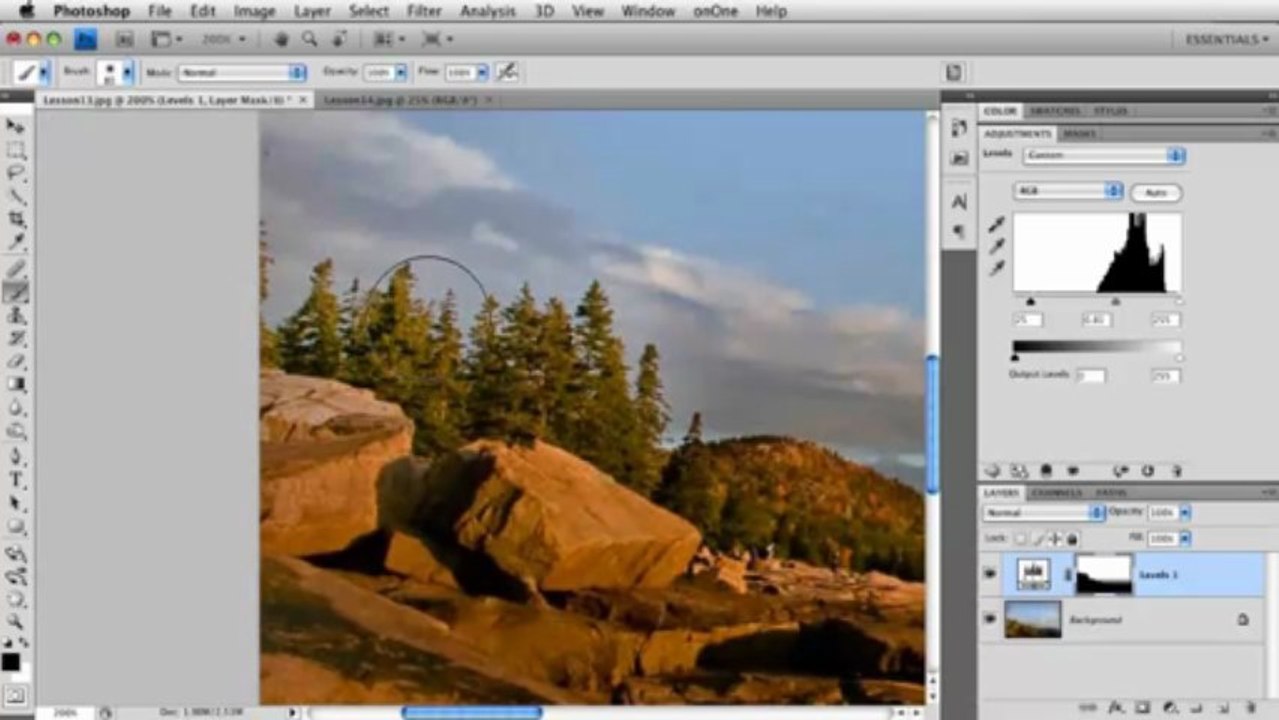
Task: Open the brush Mode Normal dropdown
Action: 242,73
